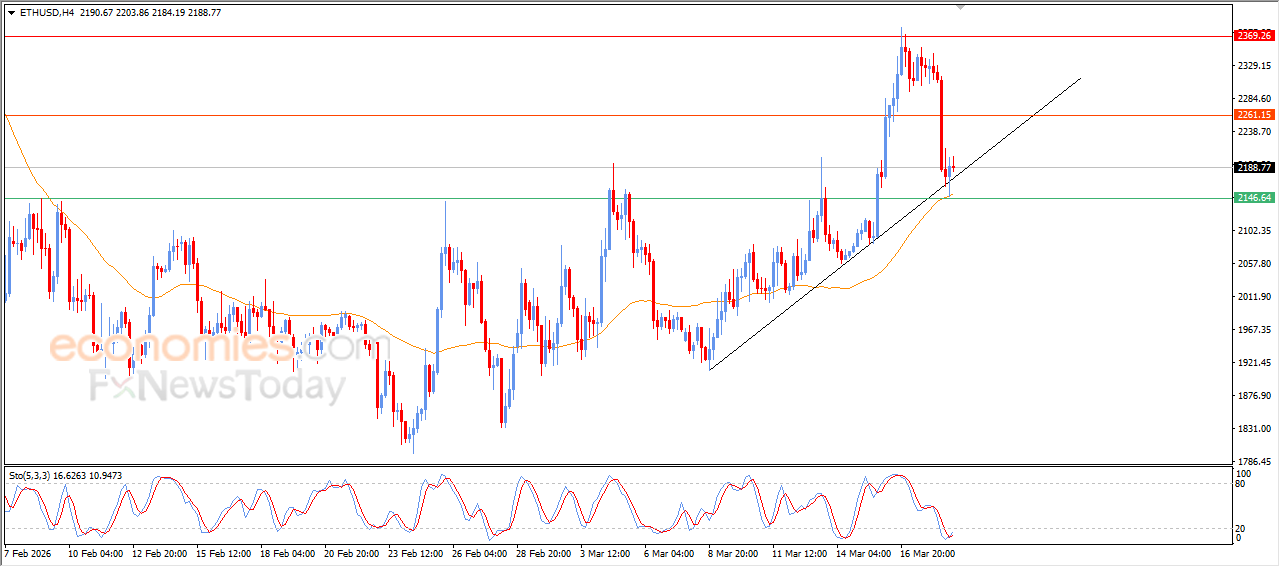This screenshot has height=567, width=1280.
Task: Click the 7 Feb 2026 date label
Action: [x=28, y=553]
